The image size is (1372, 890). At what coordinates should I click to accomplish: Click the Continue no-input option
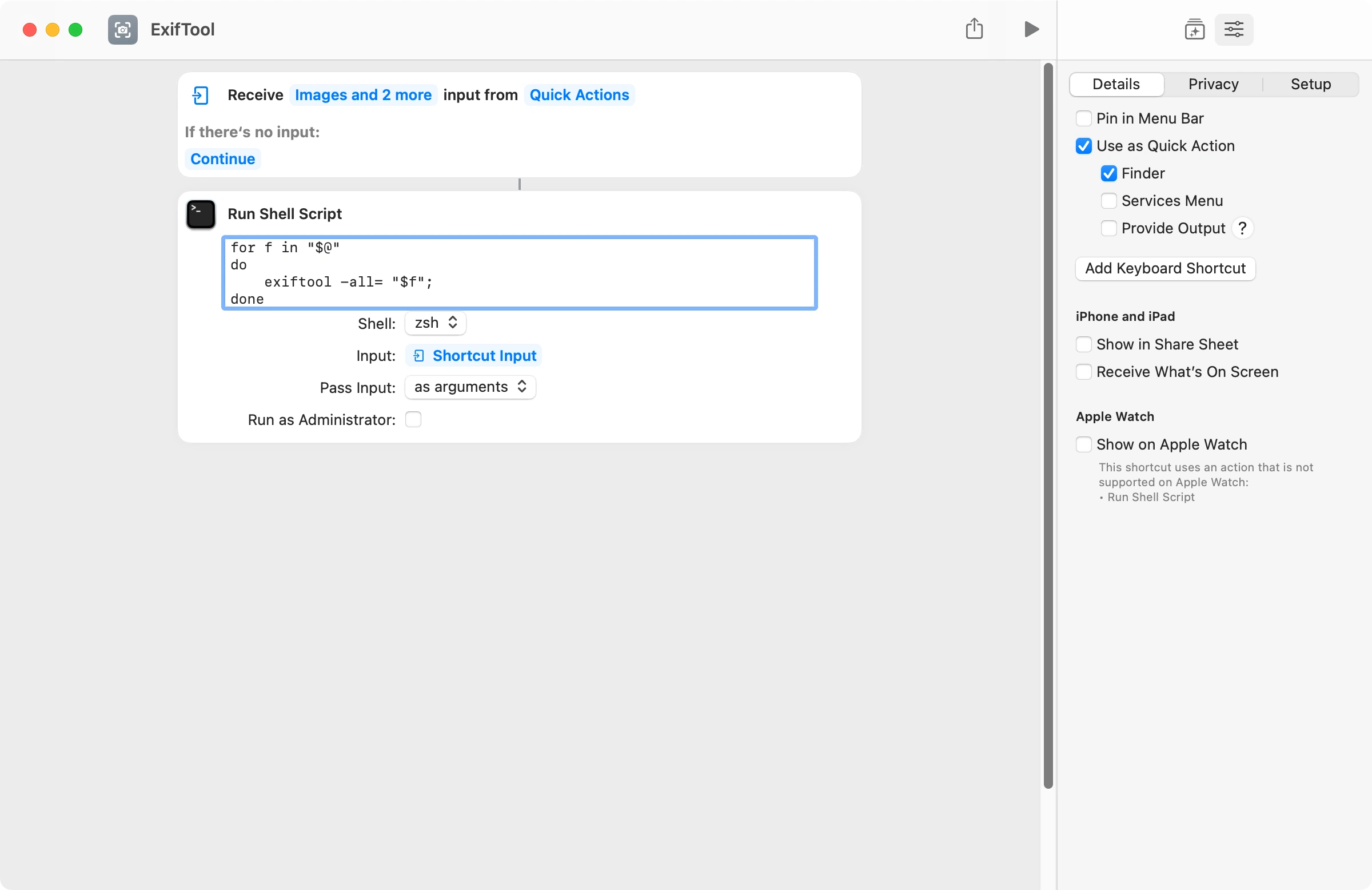click(x=222, y=159)
